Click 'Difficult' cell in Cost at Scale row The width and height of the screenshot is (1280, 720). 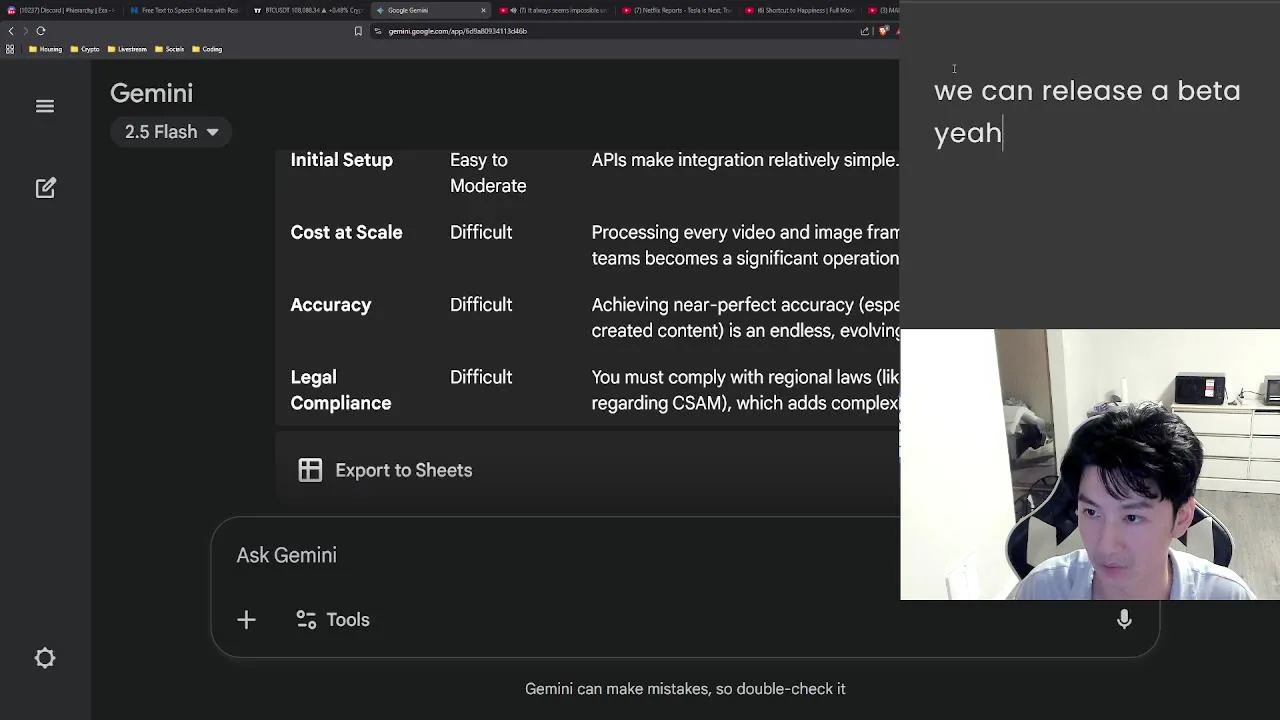(481, 232)
